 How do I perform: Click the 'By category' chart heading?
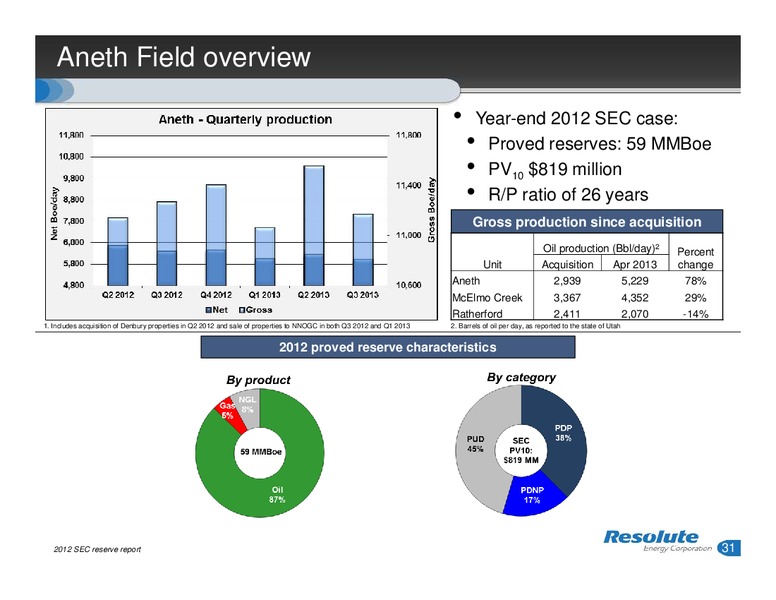(x=521, y=377)
